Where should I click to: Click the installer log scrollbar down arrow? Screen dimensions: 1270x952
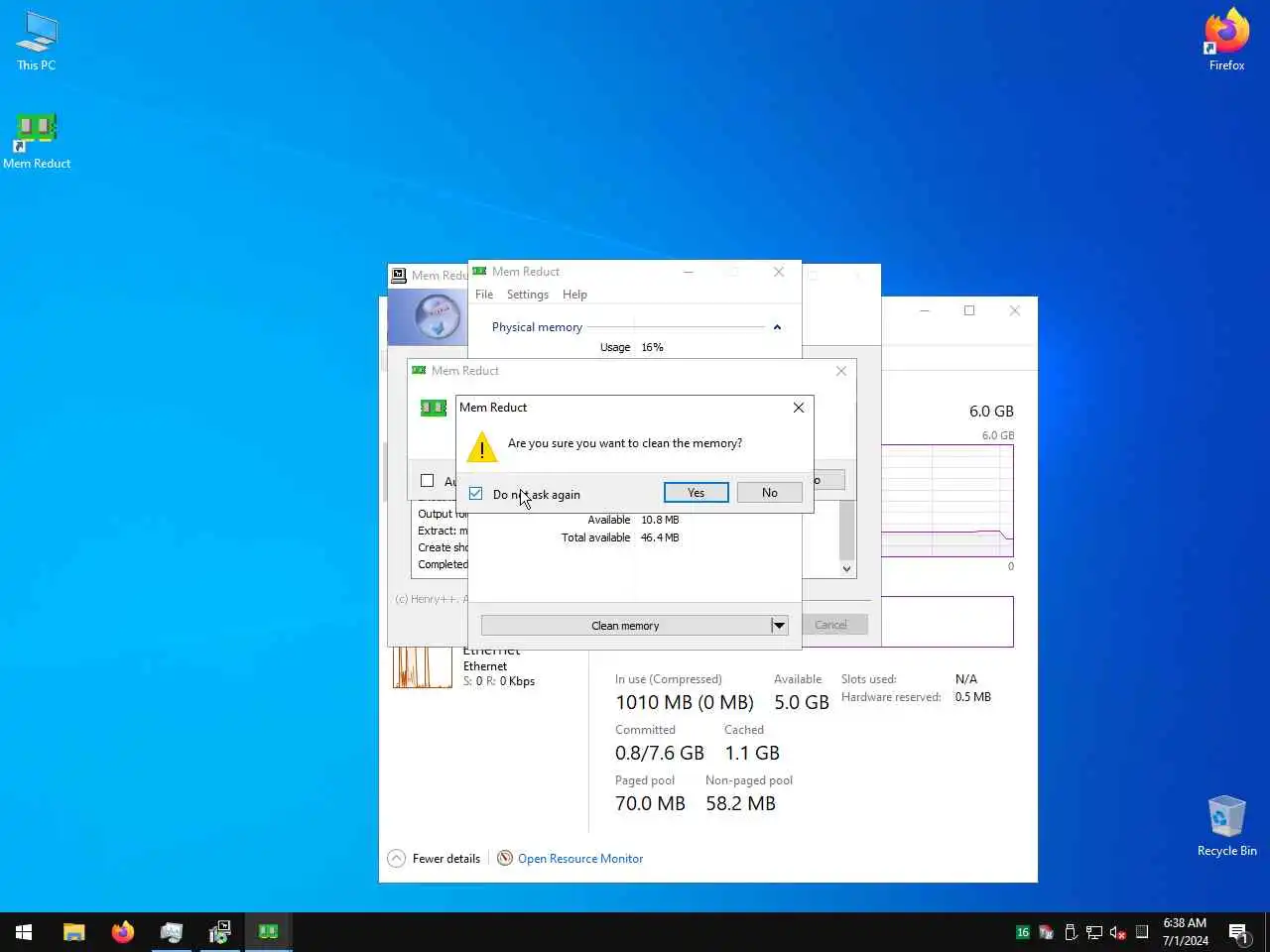(846, 569)
